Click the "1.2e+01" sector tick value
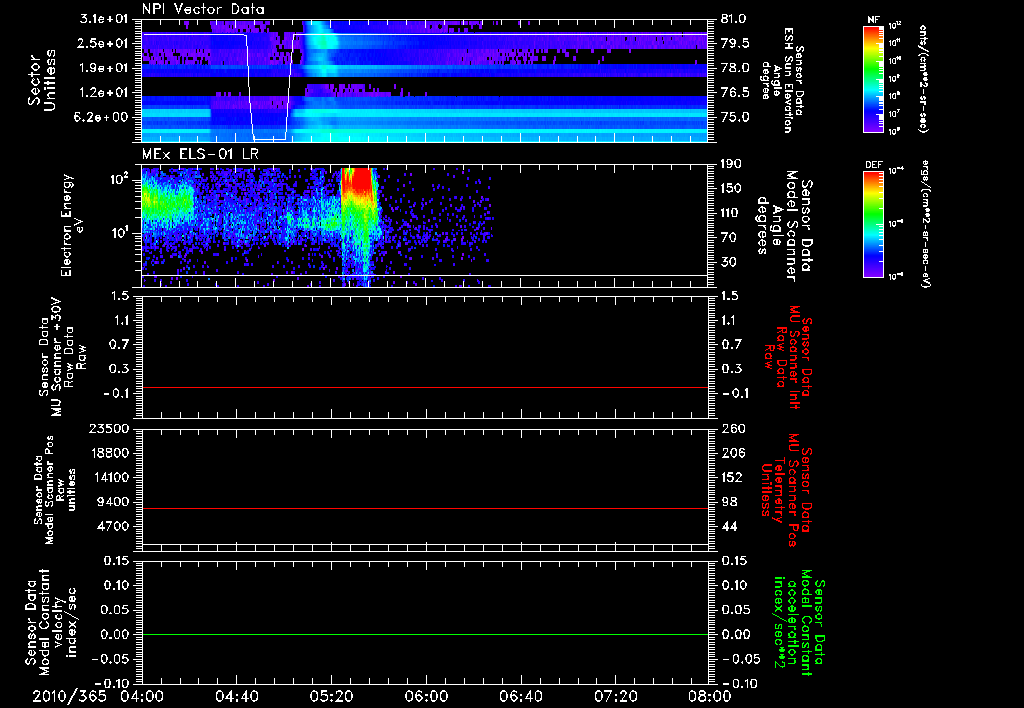The width and height of the screenshot is (1024, 708). [106, 93]
